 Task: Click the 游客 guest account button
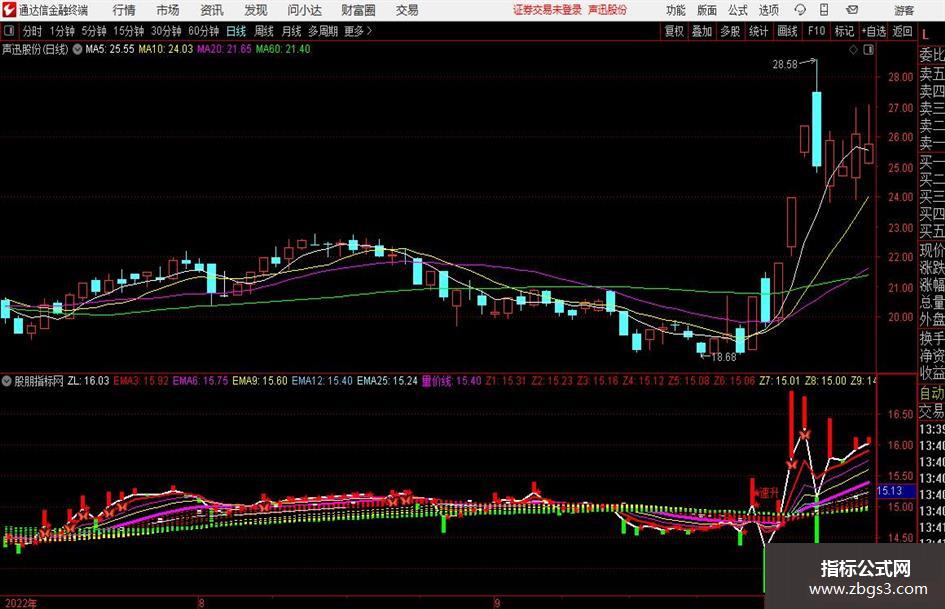[904, 10]
